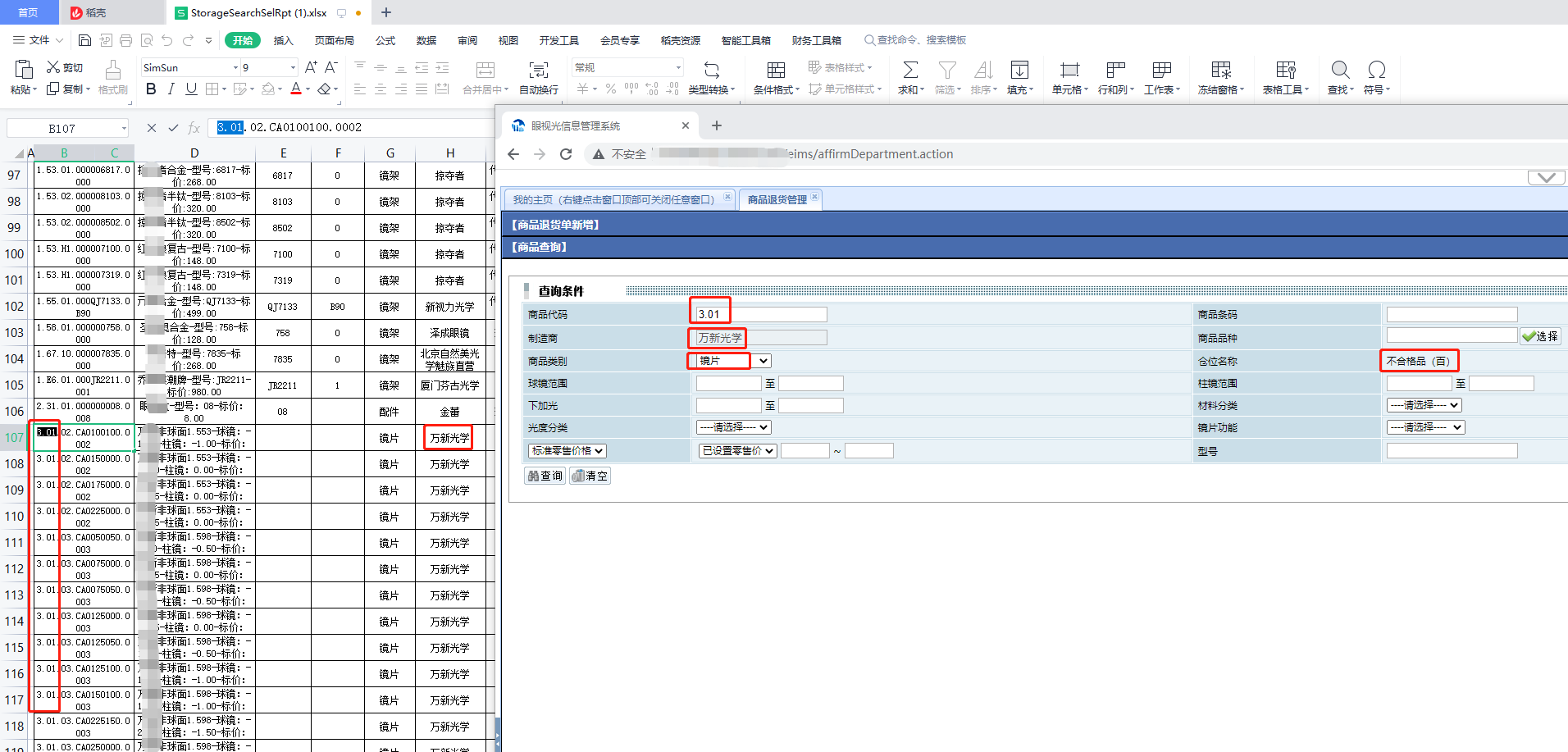Viewport: 1568px width, 752px height.
Task: Click the Worksheet 工作表 icon
Action: pos(1161,71)
